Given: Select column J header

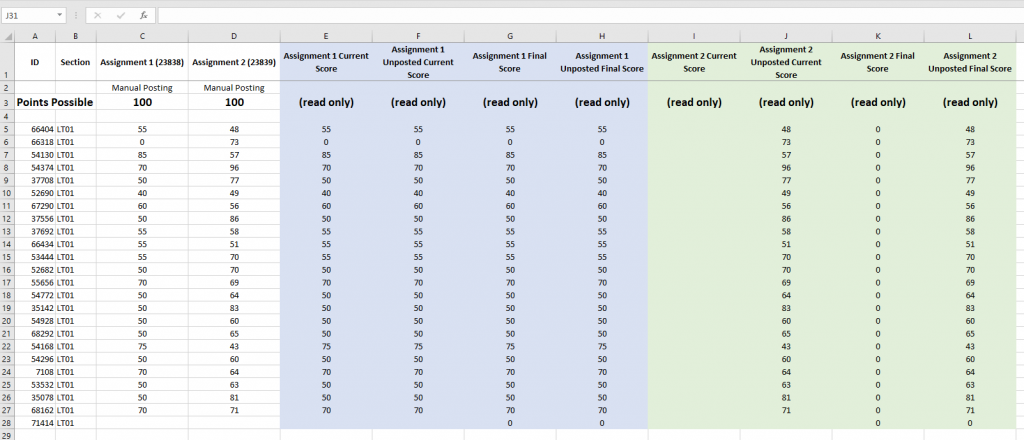Looking at the screenshot, I should 786,36.
